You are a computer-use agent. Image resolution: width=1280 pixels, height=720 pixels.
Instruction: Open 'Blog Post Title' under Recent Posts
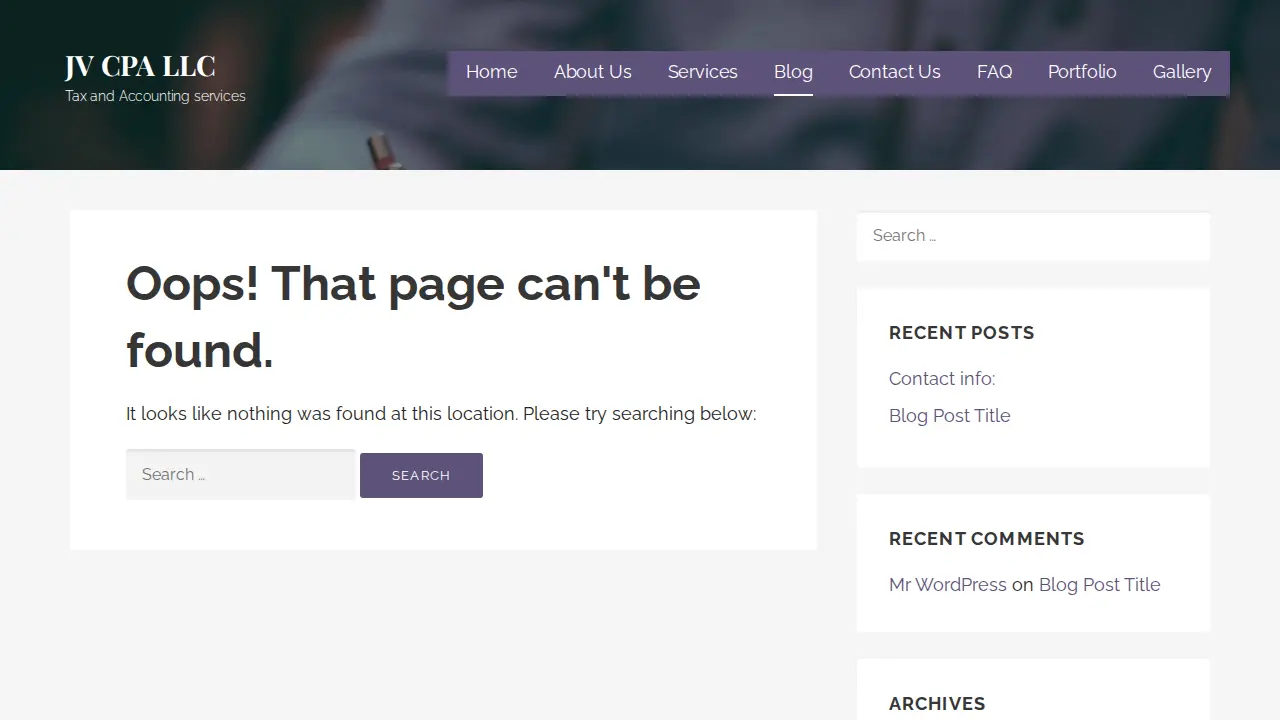[x=949, y=415]
